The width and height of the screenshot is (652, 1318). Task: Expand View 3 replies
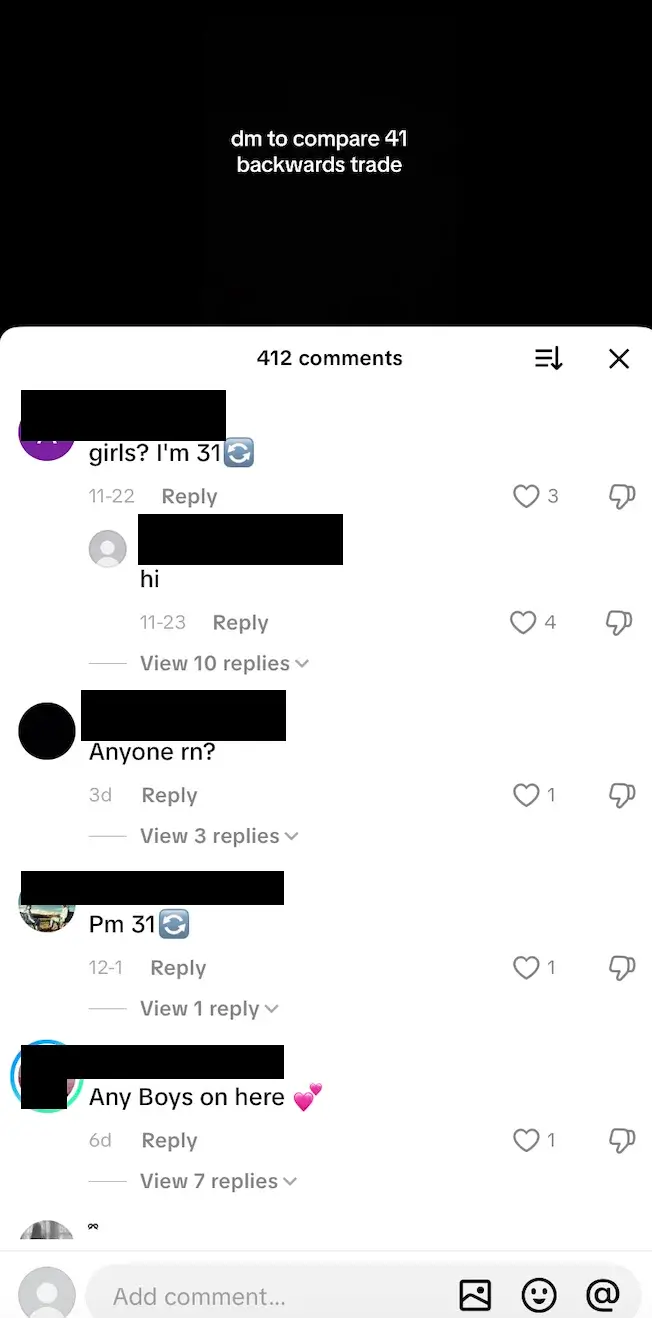pos(219,836)
